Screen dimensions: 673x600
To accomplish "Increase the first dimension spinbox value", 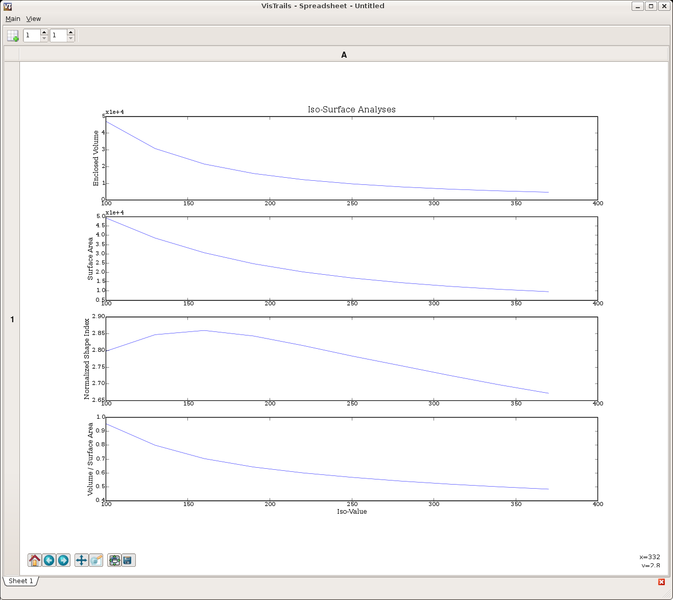I will [44, 33].
